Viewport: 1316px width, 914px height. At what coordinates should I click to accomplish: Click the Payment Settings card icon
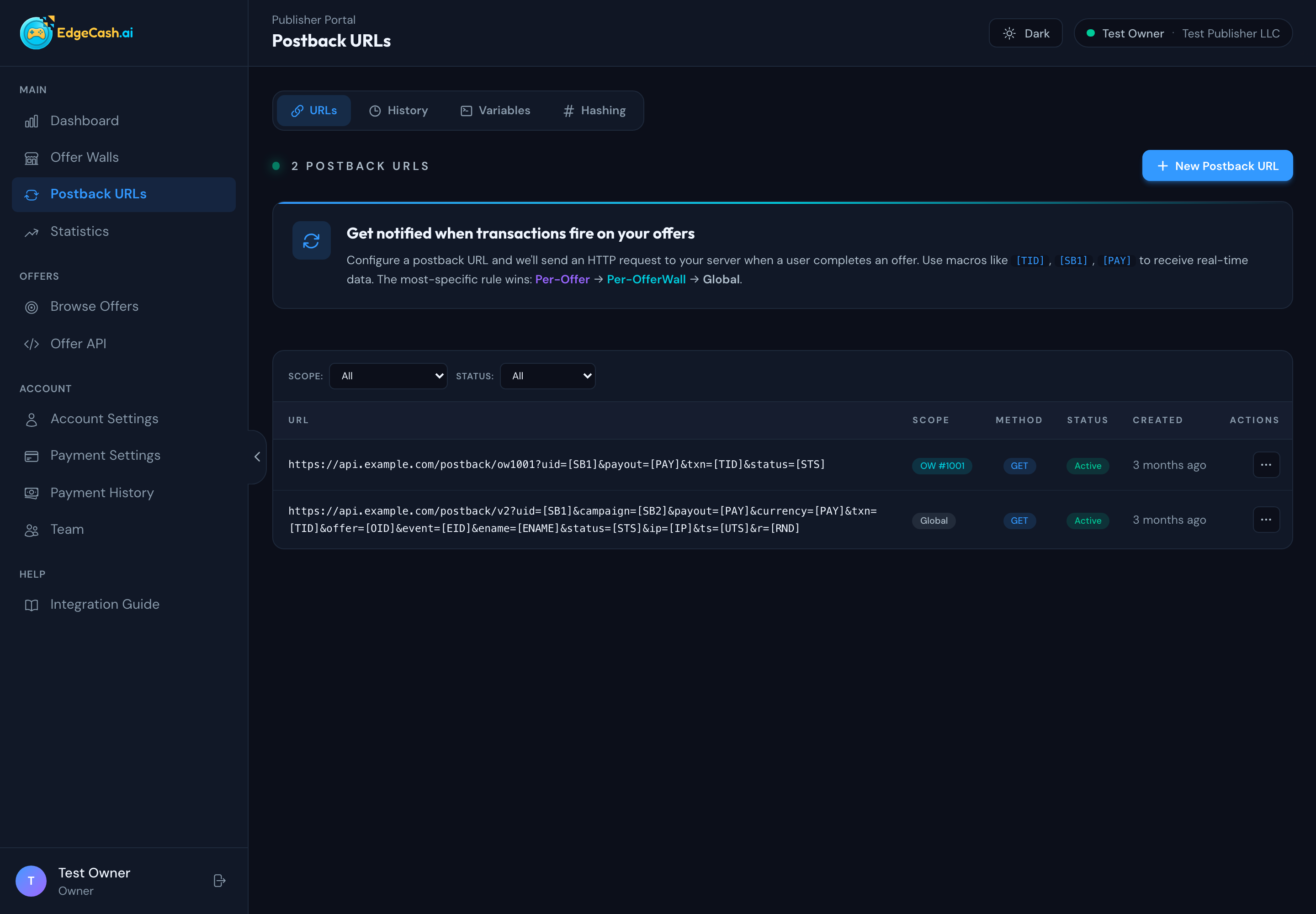(x=32, y=457)
